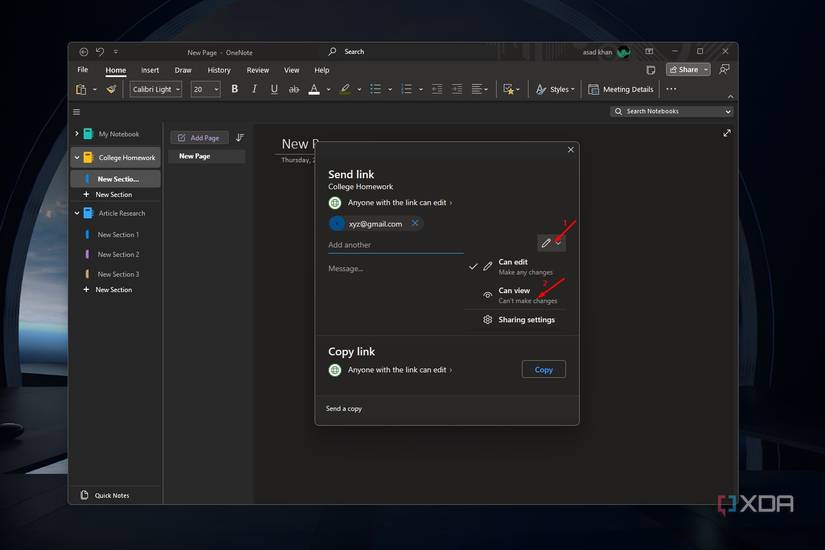Open the Help tab
Viewport: 825px width, 550px height.
[x=322, y=70]
